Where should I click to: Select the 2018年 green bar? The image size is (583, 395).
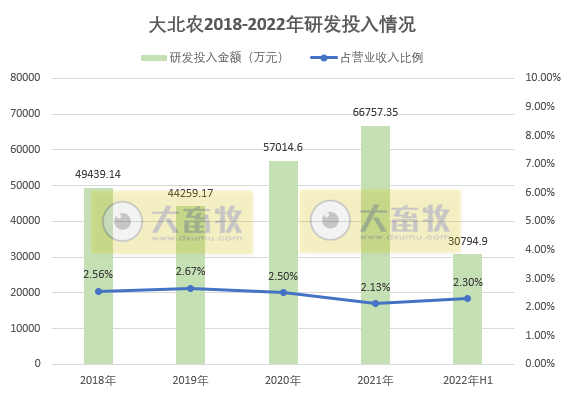click(x=99, y=276)
